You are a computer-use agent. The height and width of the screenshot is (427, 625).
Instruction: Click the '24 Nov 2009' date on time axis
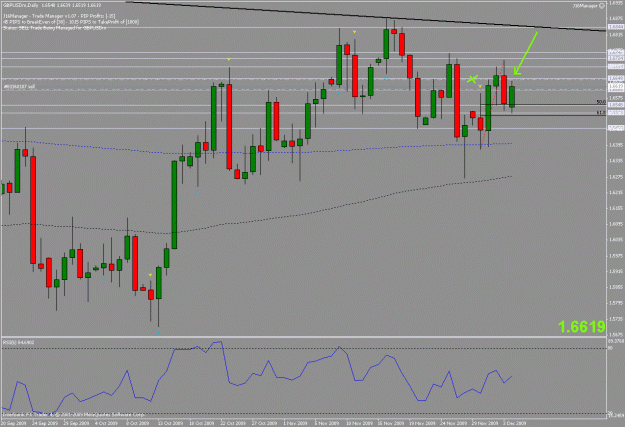pos(454,423)
